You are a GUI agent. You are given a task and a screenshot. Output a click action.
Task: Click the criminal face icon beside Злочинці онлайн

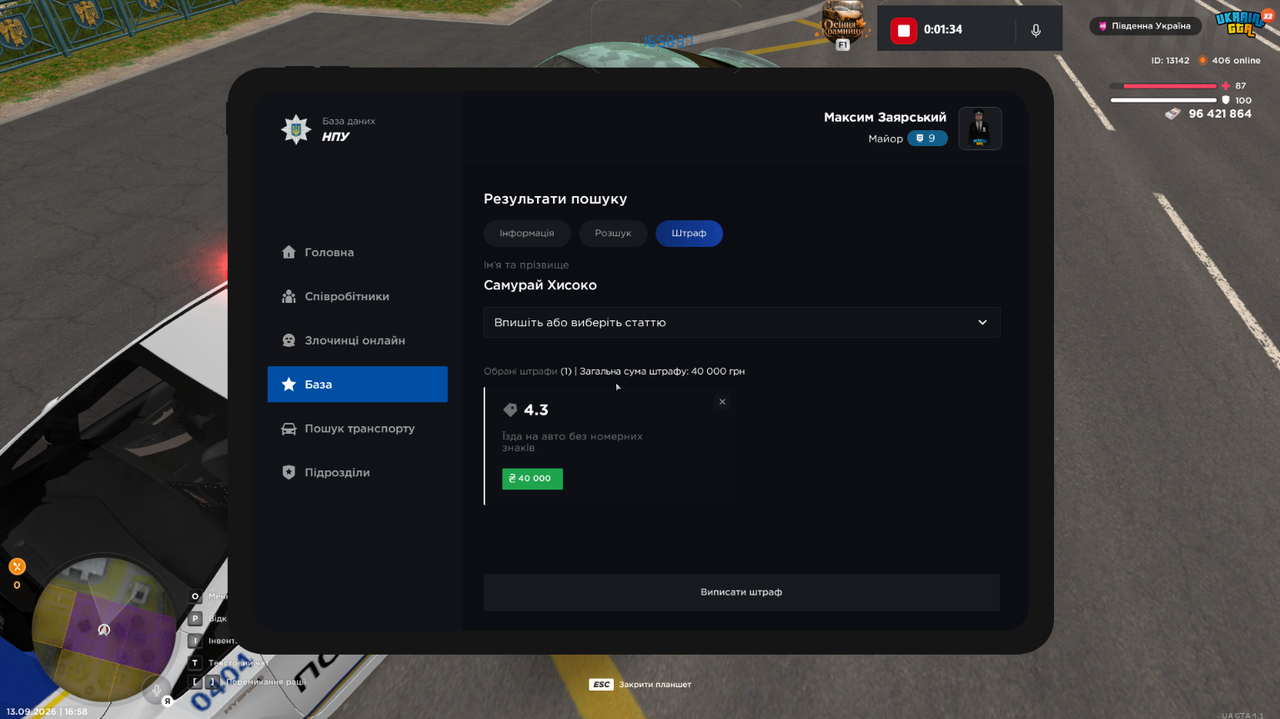(289, 340)
